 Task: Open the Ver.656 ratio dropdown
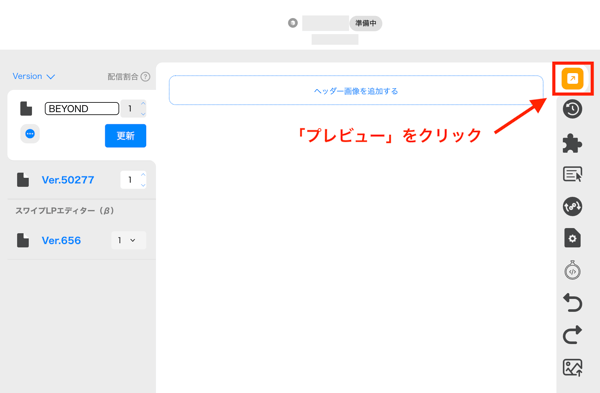pyautogui.click(x=129, y=240)
